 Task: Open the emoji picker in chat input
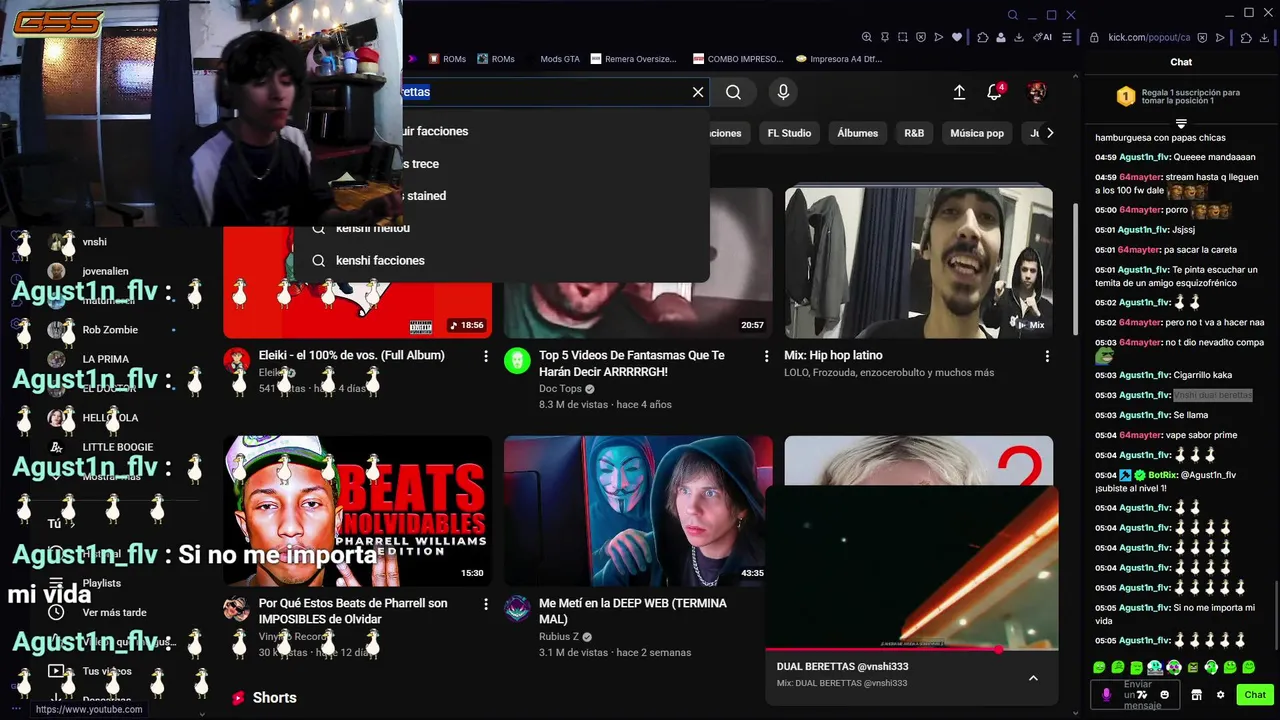[1164, 695]
